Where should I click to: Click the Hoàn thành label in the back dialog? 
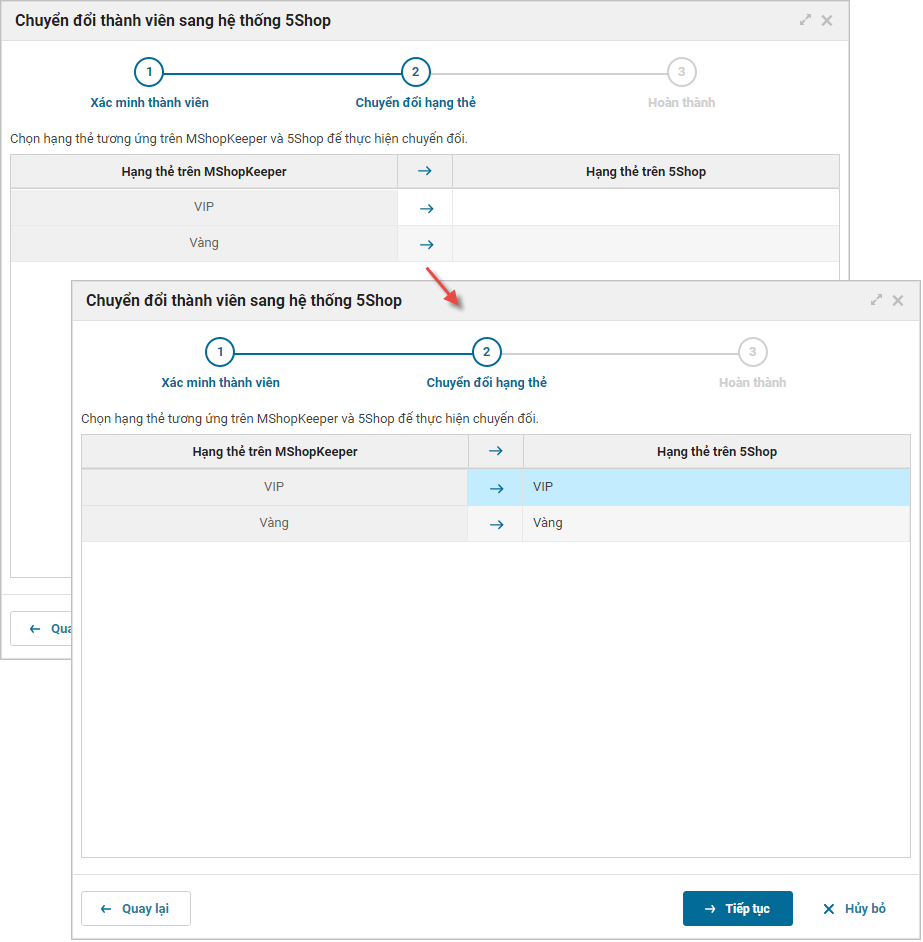coord(681,103)
